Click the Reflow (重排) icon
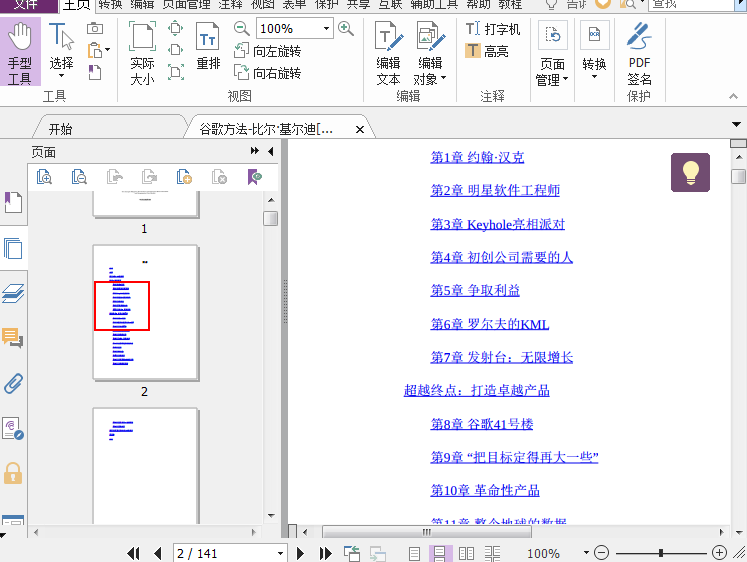This screenshot has width=747, height=562. (x=208, y=46)
